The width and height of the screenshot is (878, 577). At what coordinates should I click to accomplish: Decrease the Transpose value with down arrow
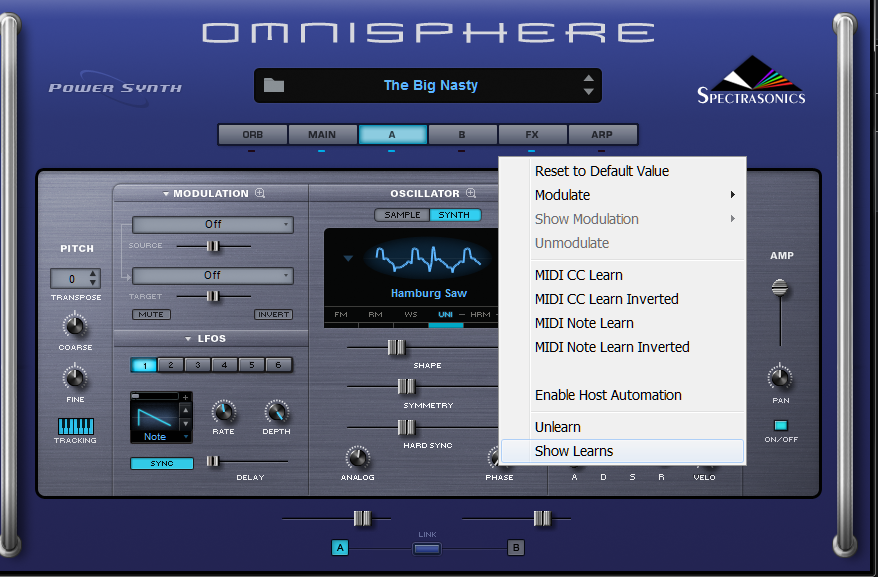pos(93,282)
